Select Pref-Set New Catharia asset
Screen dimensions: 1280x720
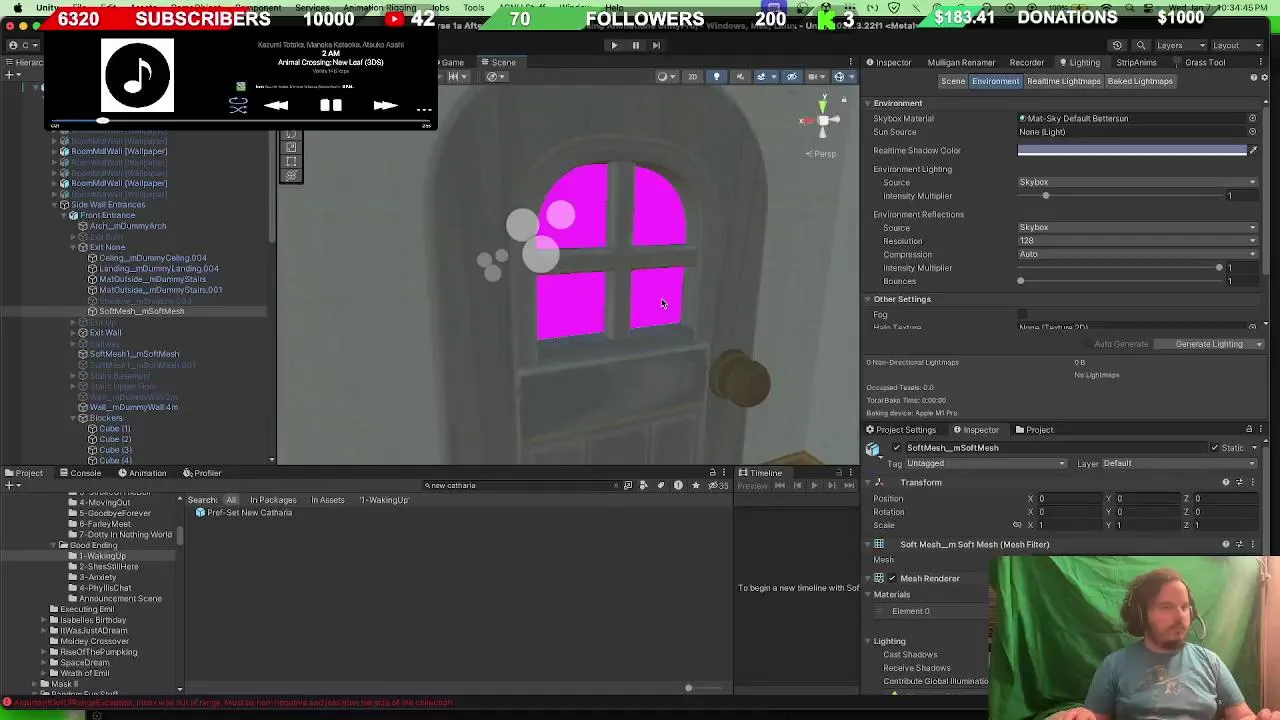[244, 513]
